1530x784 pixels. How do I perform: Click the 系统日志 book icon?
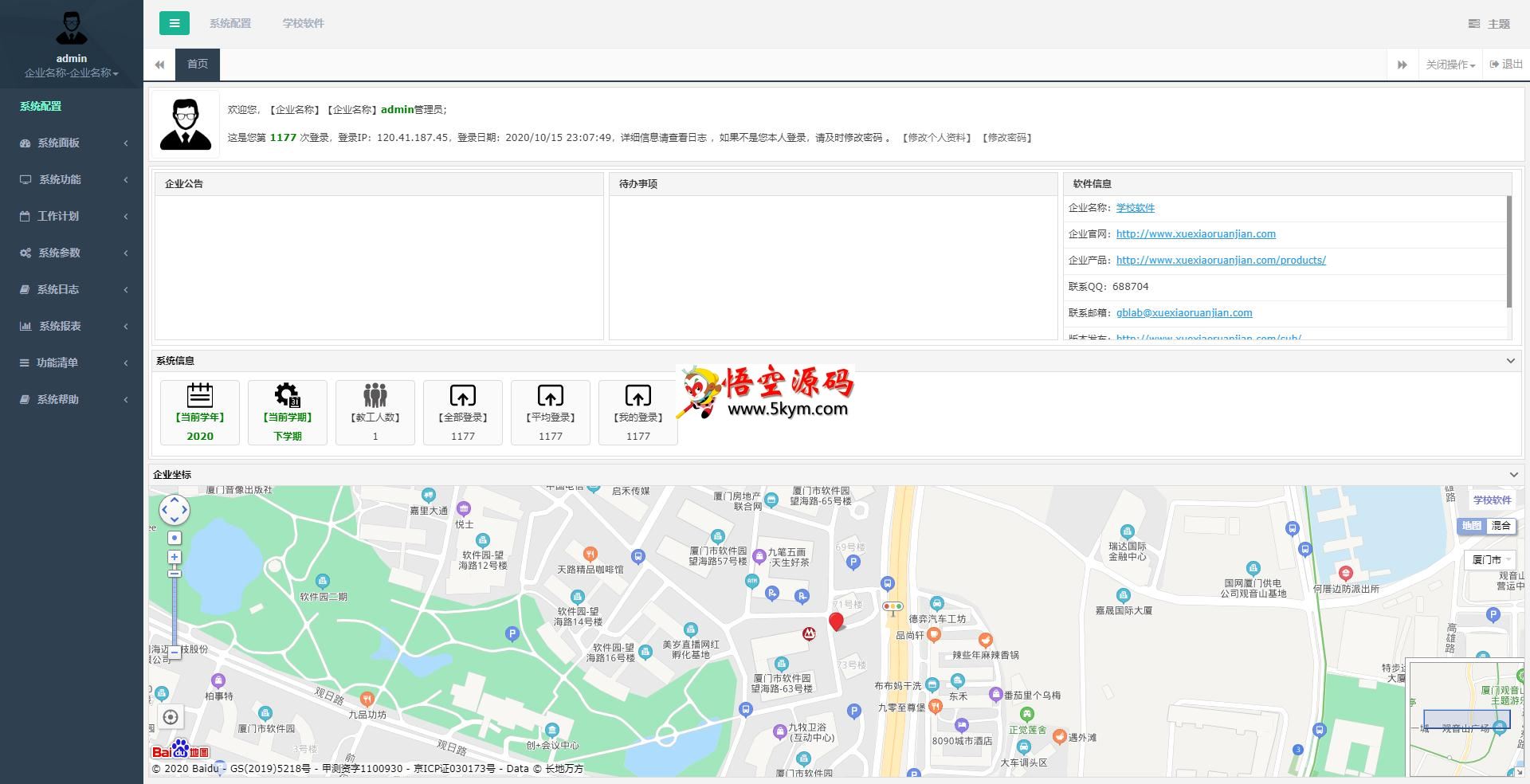(25, 290)
